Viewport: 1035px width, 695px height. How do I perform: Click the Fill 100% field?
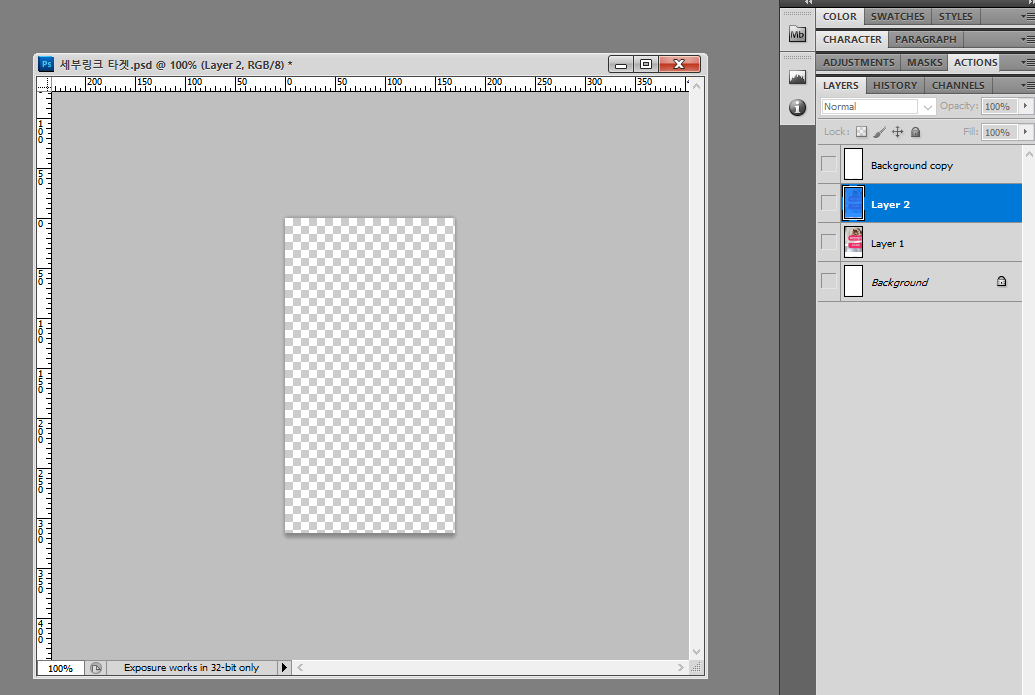click(999, 132)
